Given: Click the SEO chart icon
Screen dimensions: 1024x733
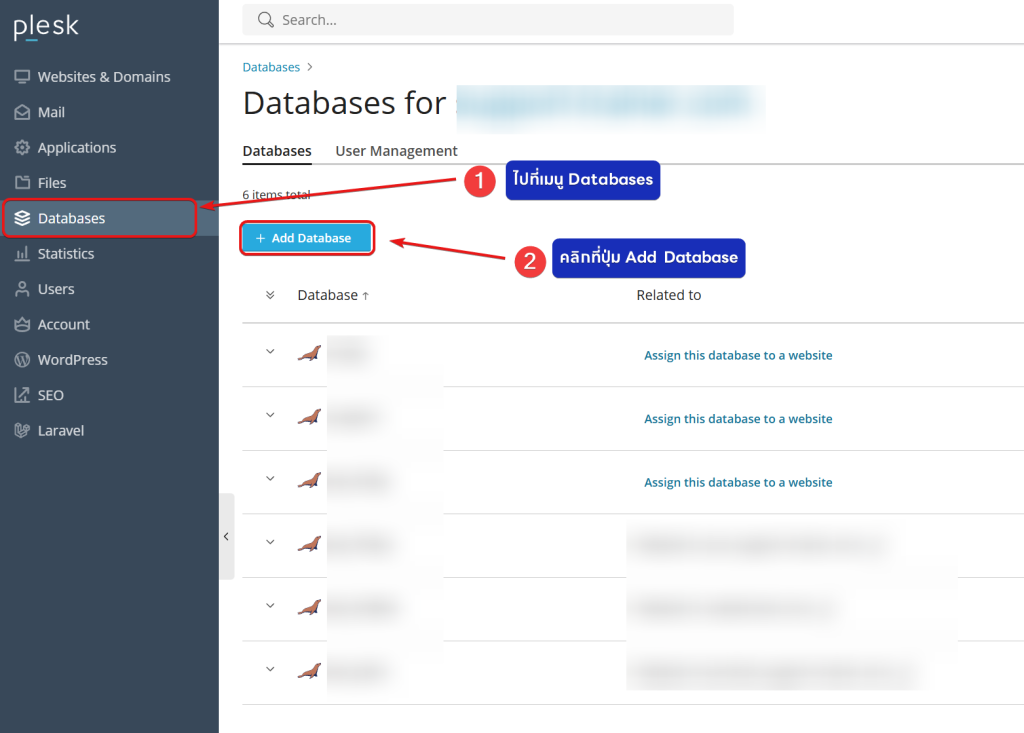Looking at the screenshot, I should [22, 396].
